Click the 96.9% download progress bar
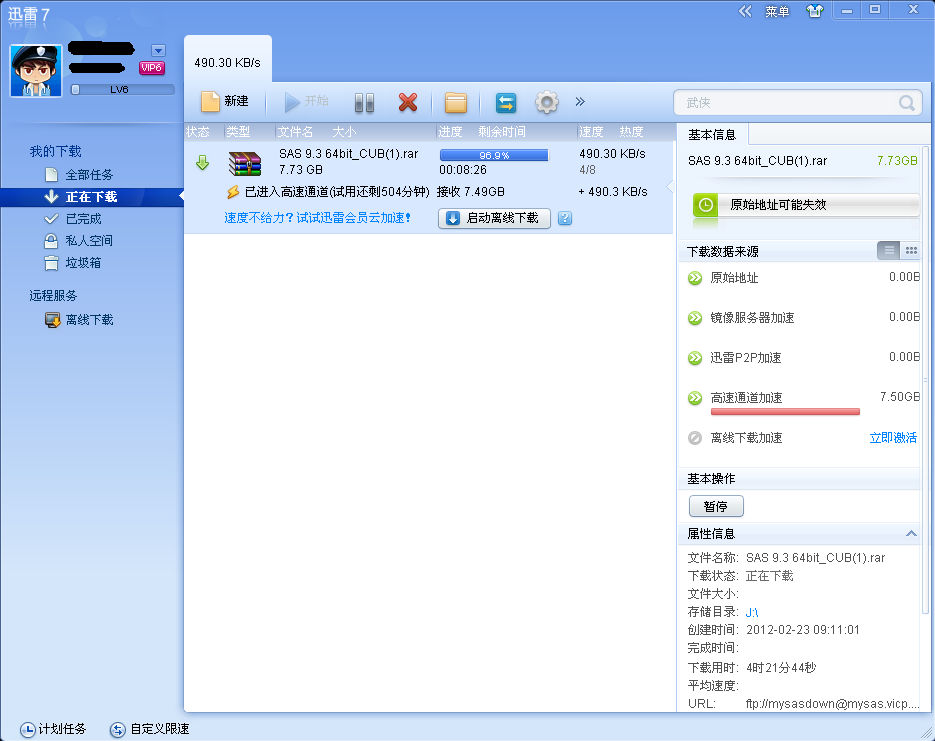 (x=494, y=155)
